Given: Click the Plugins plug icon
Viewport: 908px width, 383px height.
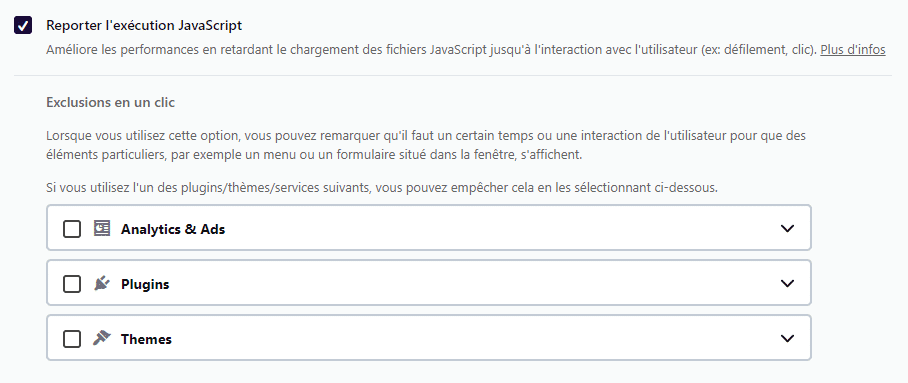Looking at the screenshot, I should [102, 283].
